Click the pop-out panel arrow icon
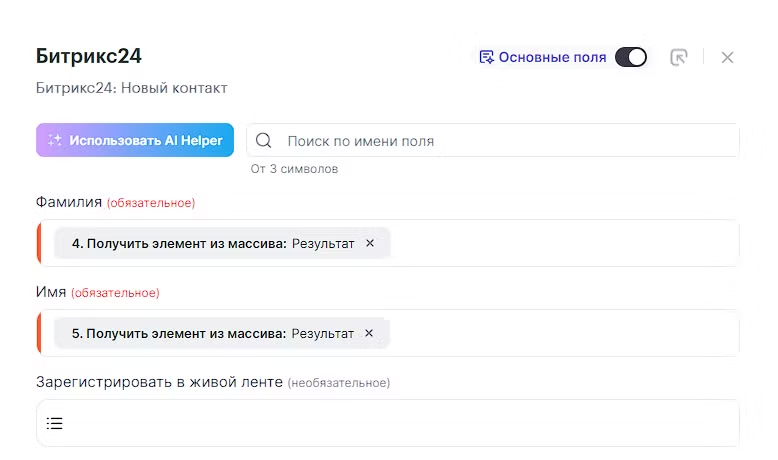The image size is (778, 460). pos(679,57)
